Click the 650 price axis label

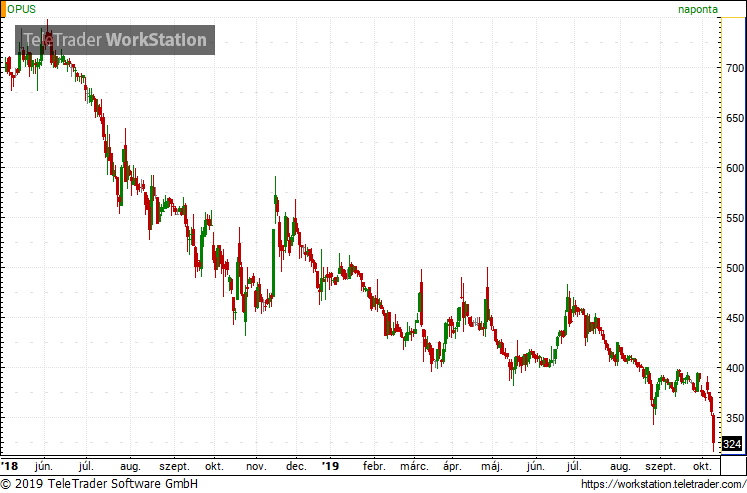click(735, 118)
